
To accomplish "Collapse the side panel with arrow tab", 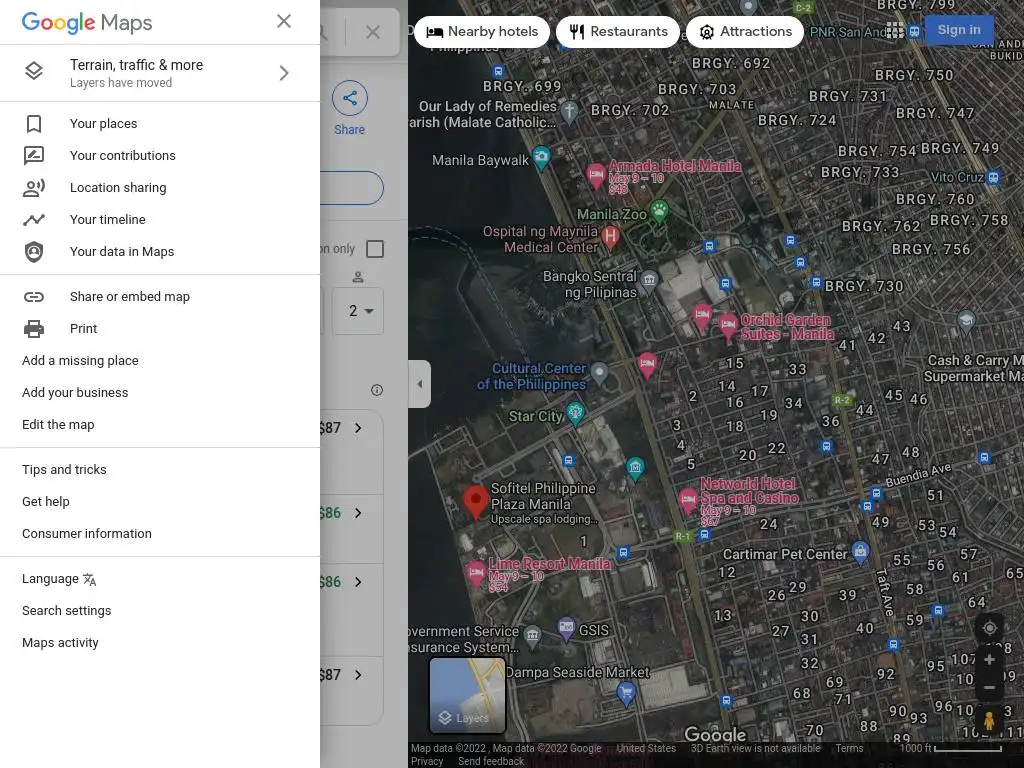I will point(419,384).
